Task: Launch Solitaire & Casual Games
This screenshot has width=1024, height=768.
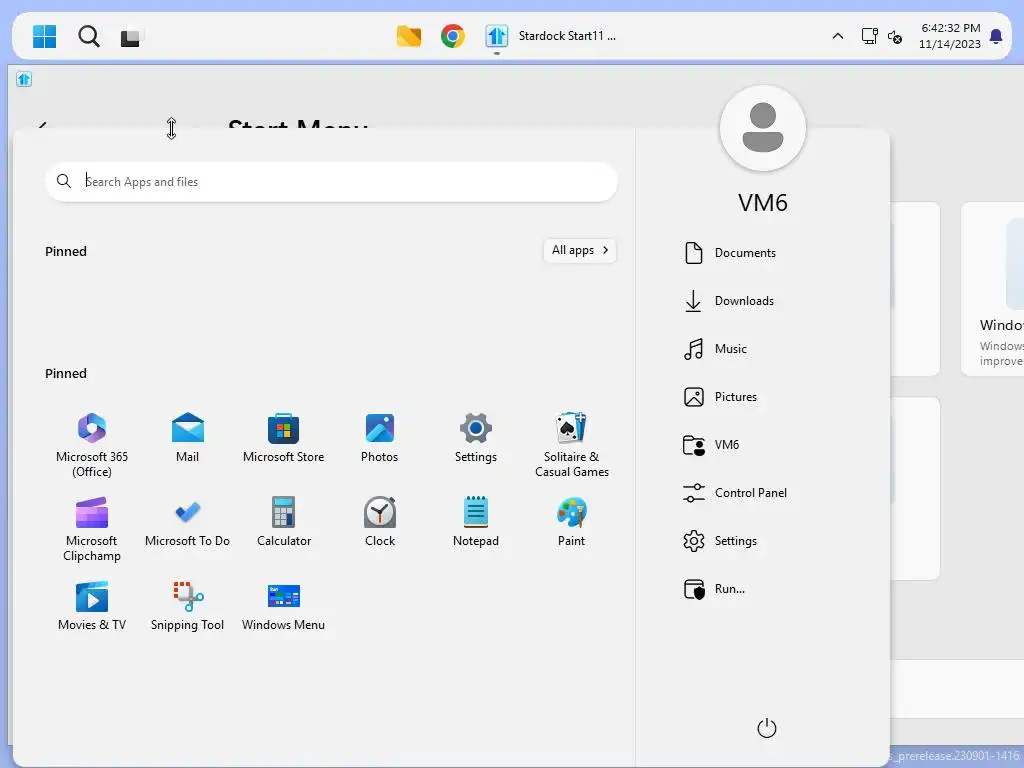Action: click(x=571, y=445)
